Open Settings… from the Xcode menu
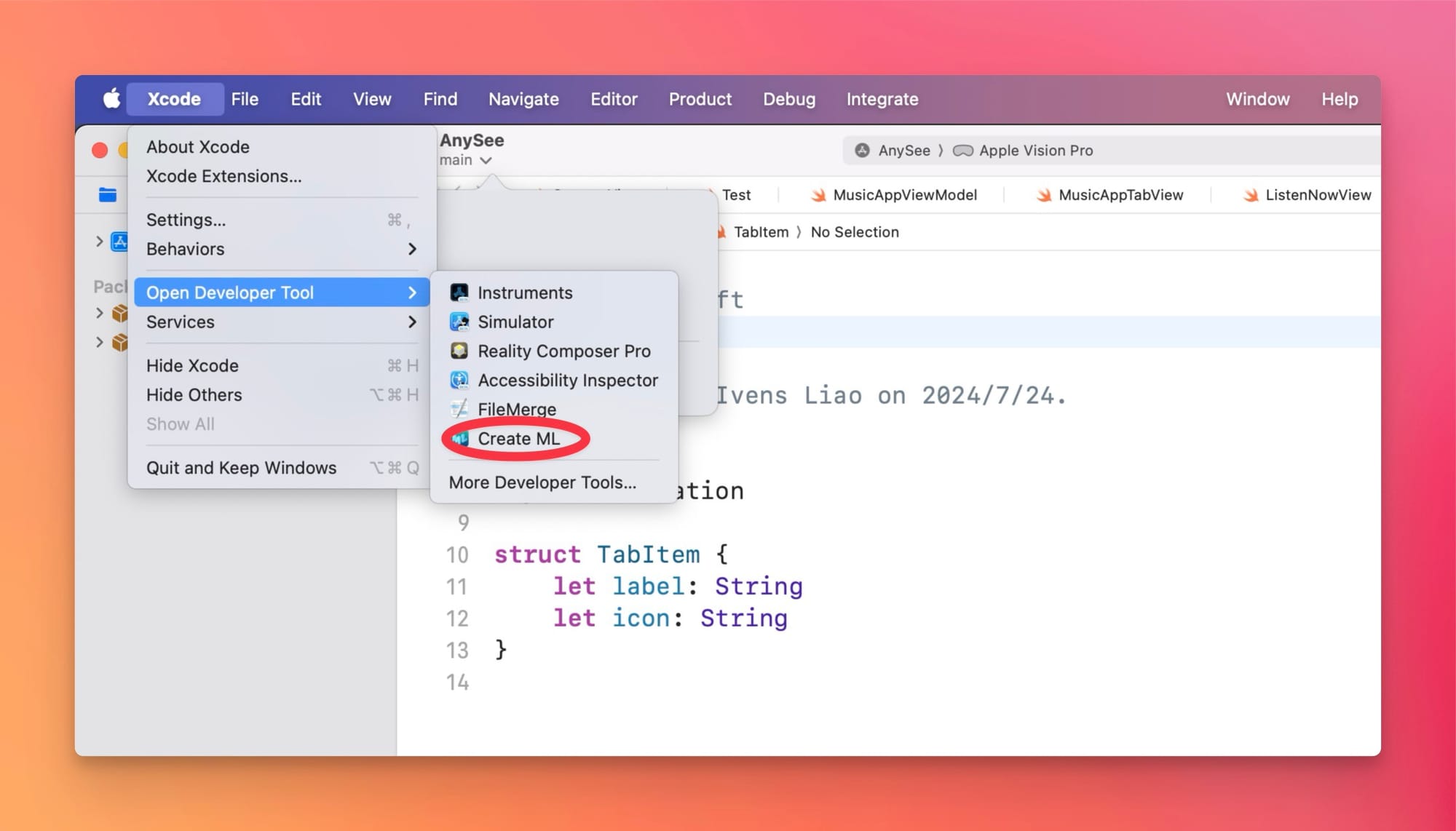Image resolution: width=1456 pixels, height=831 pixels. point(186,220)
